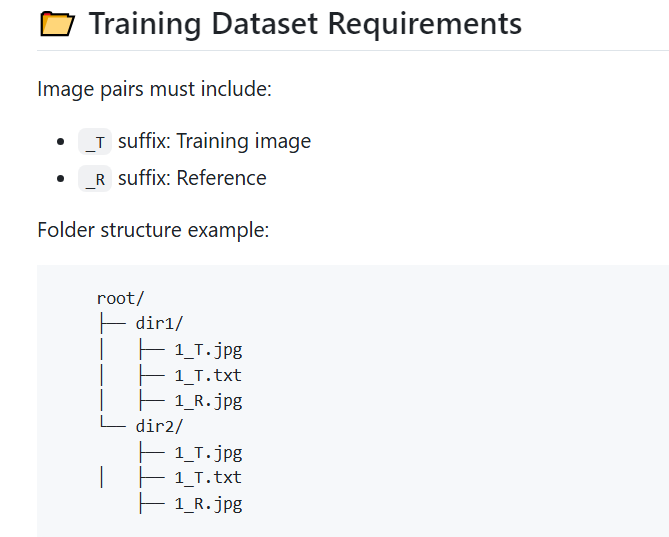Click 1_R.jpg under dir1

point(208,401)
